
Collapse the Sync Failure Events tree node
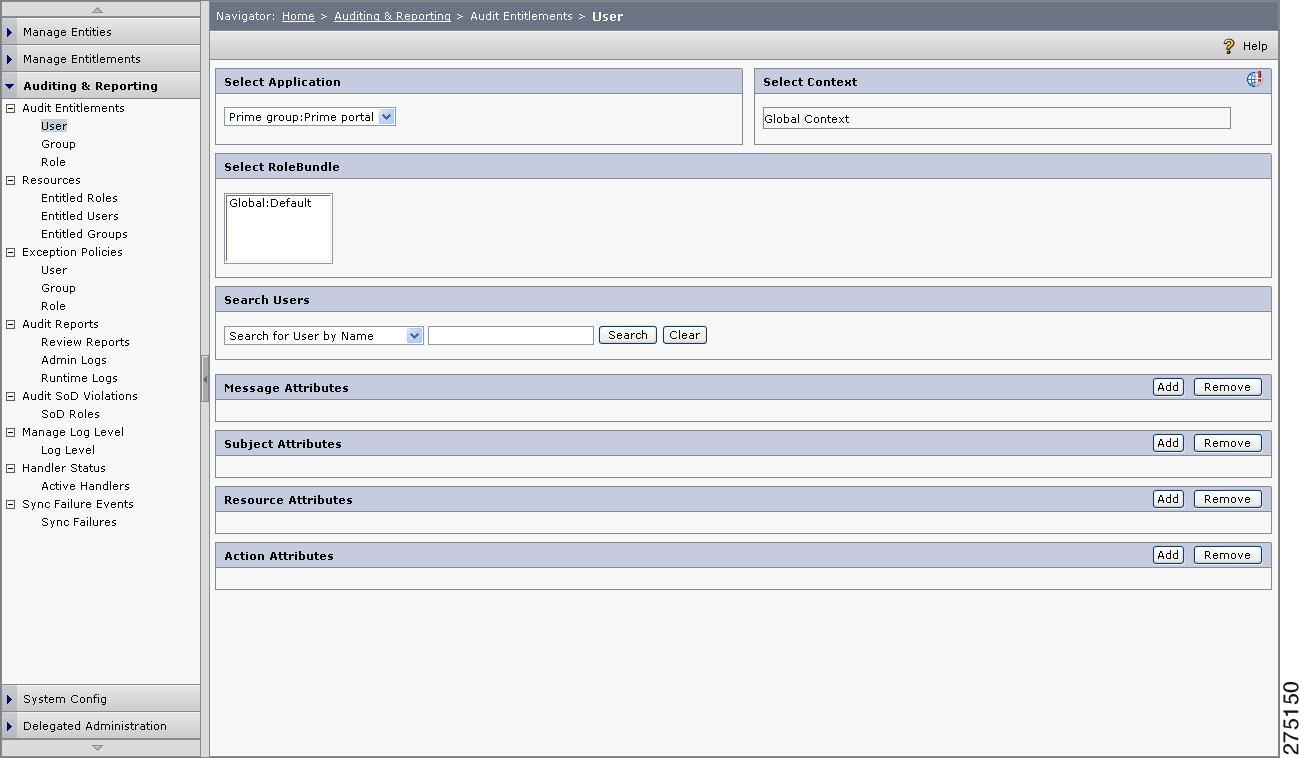tap(11, 504)
